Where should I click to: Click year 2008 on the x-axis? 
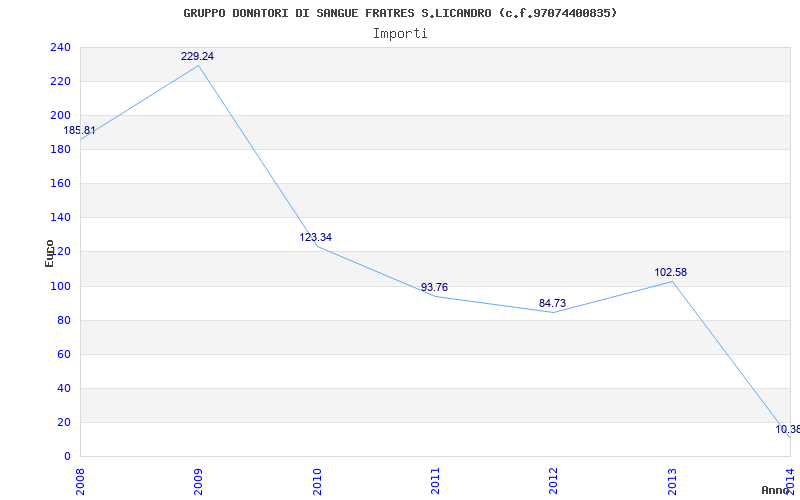[81, 481]
